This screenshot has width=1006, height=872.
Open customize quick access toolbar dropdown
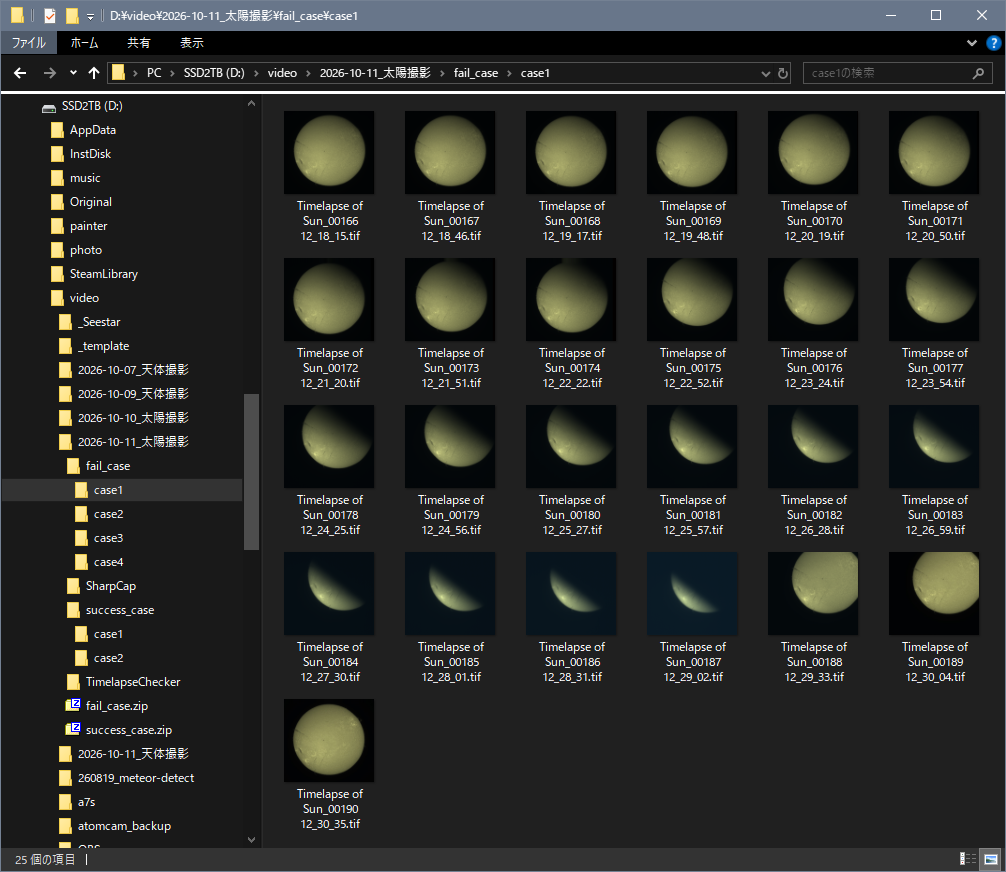click(x=90, y=16)
